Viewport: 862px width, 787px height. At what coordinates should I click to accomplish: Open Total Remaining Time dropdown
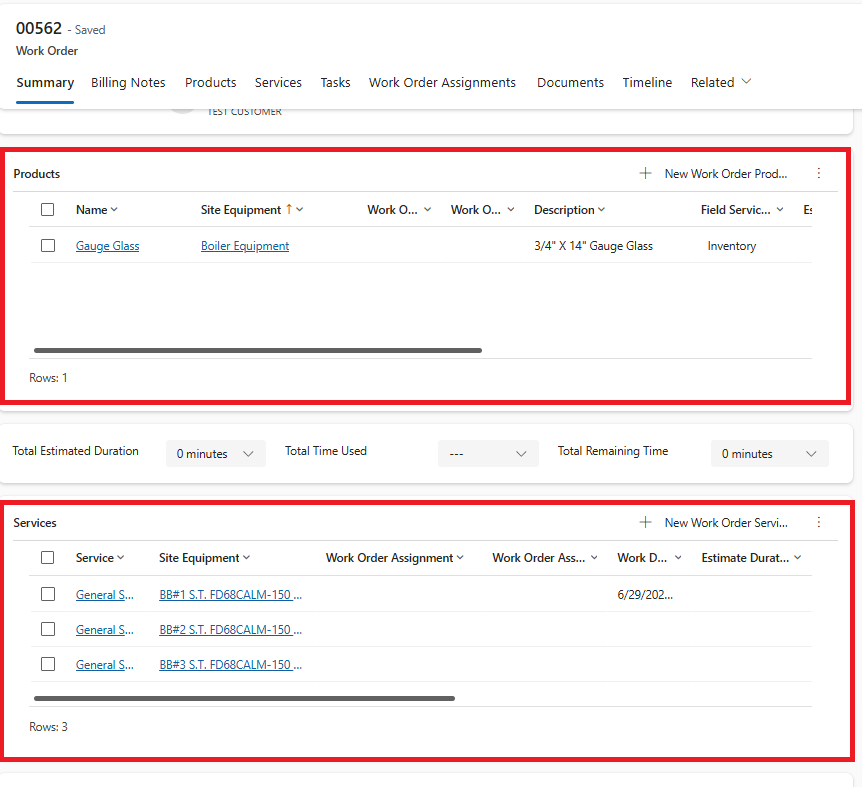click(x=770, y=453)
